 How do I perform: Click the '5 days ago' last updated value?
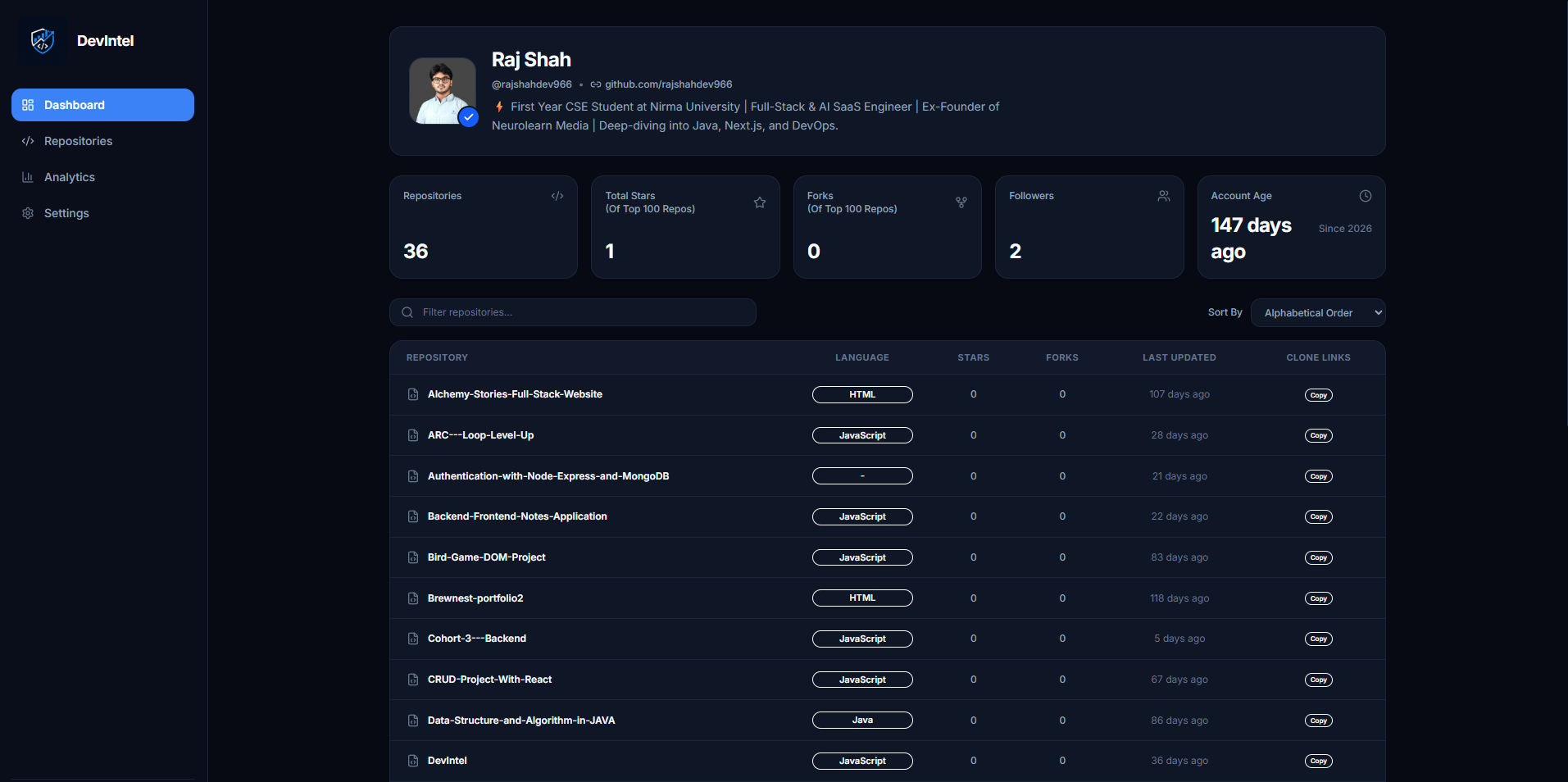point(1179,639)
